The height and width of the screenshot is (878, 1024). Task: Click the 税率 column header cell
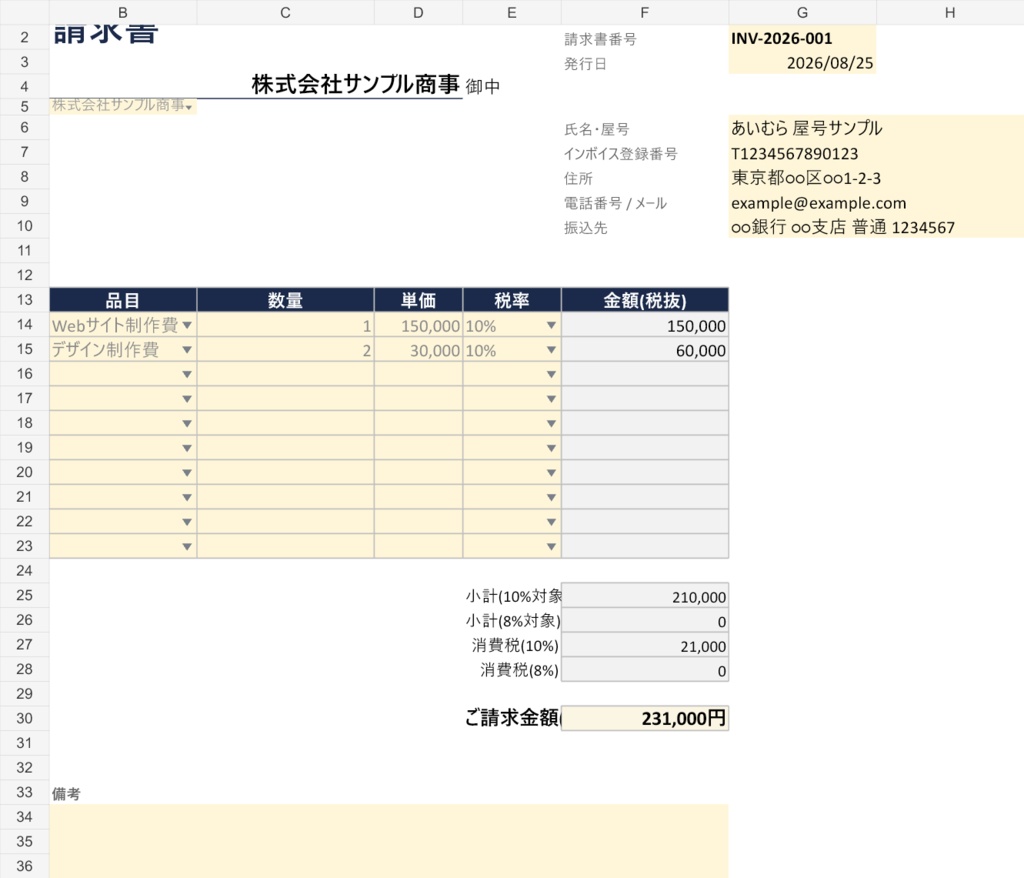(x=512, y=300)
